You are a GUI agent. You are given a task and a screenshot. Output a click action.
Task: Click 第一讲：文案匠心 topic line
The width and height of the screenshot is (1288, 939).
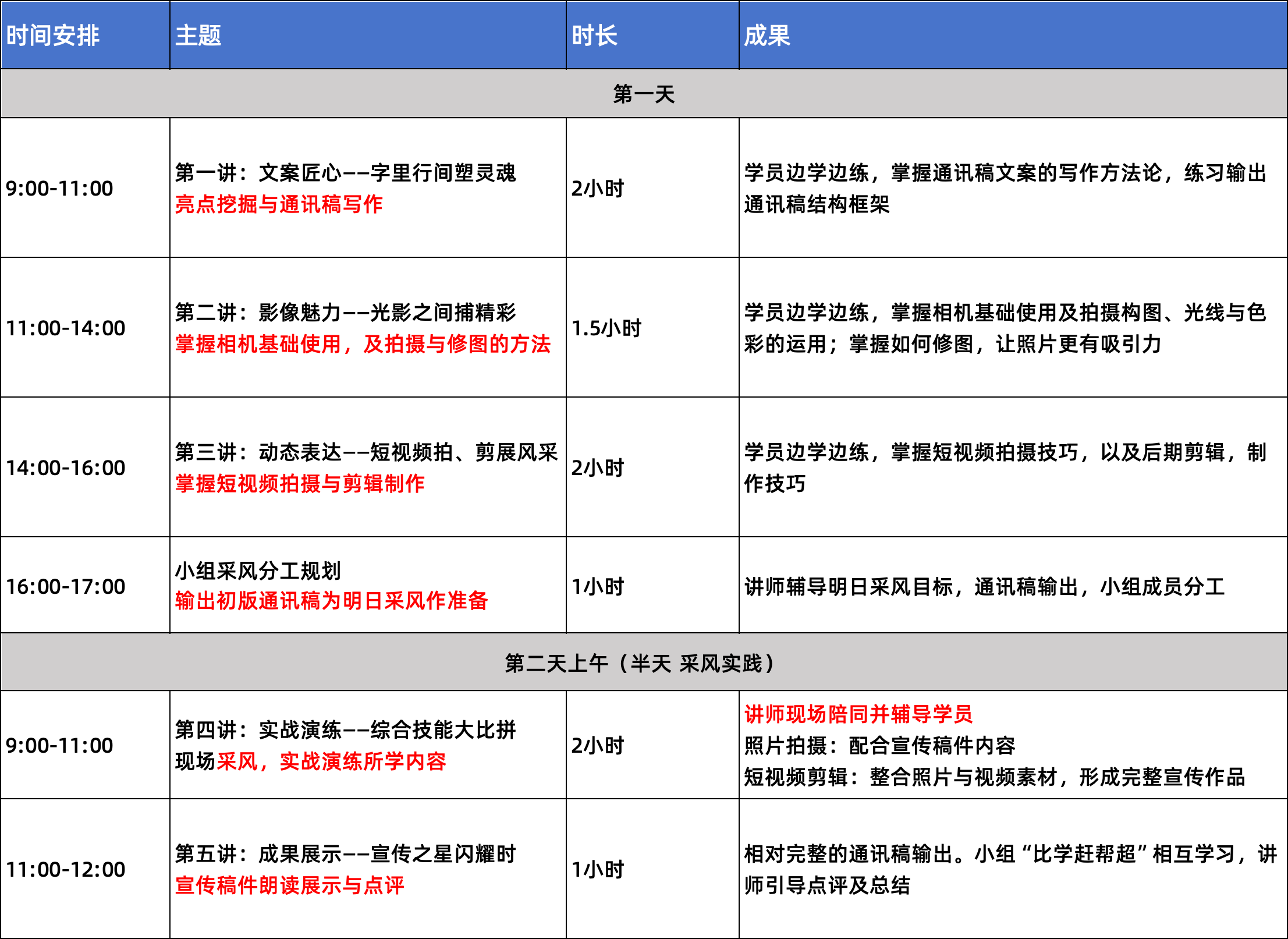click(346, 173)
